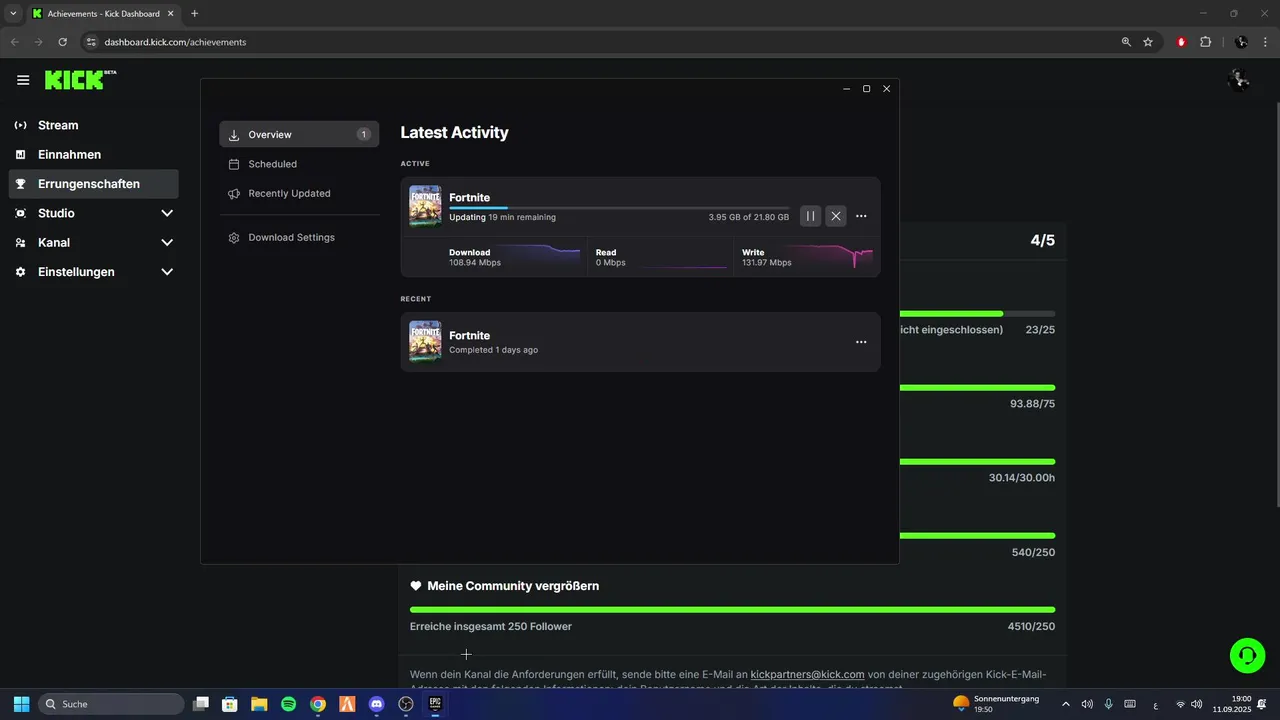Open File Explorer from the taskbar

[x=259, y=704]
